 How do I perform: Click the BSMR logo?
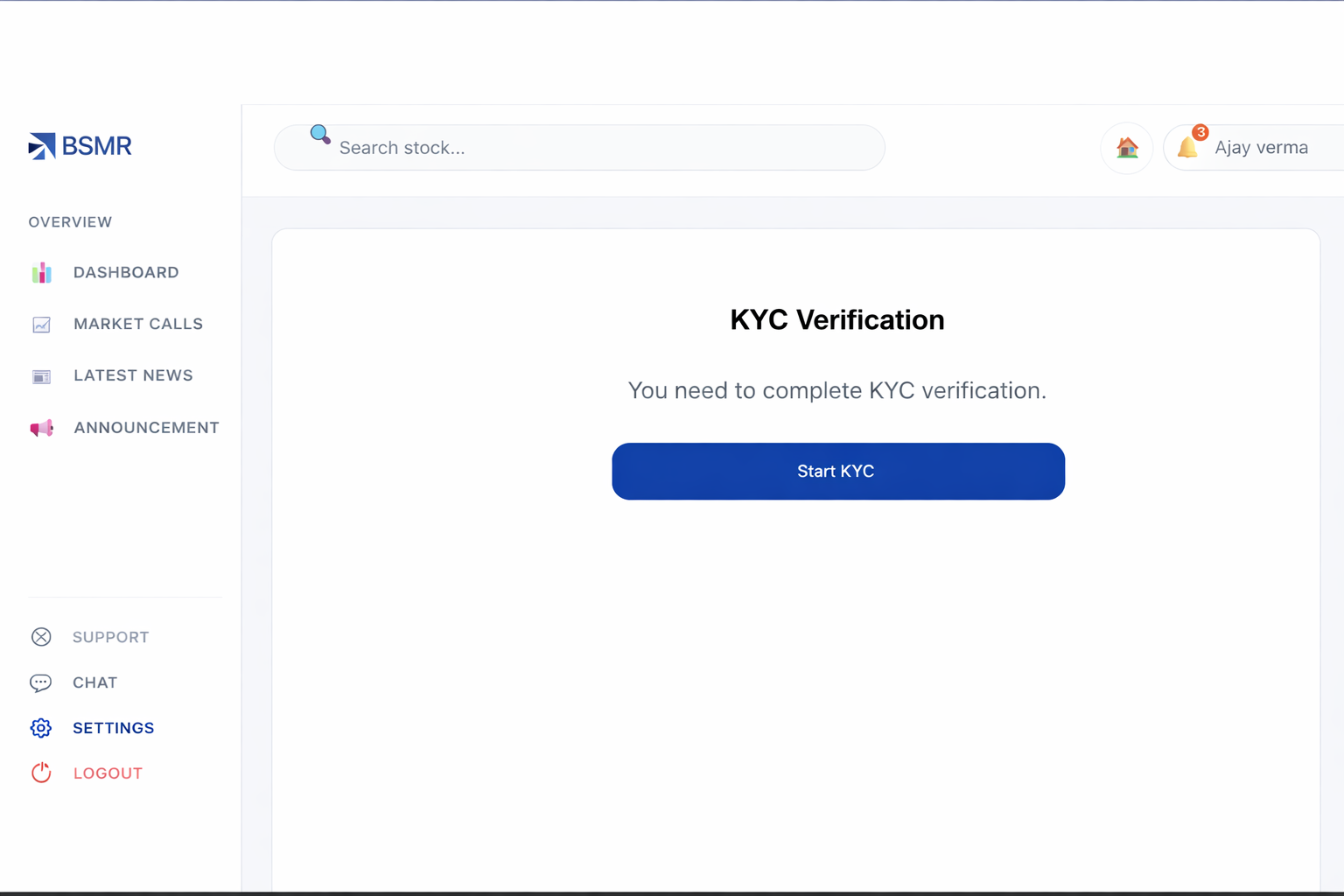coord(80,146)
